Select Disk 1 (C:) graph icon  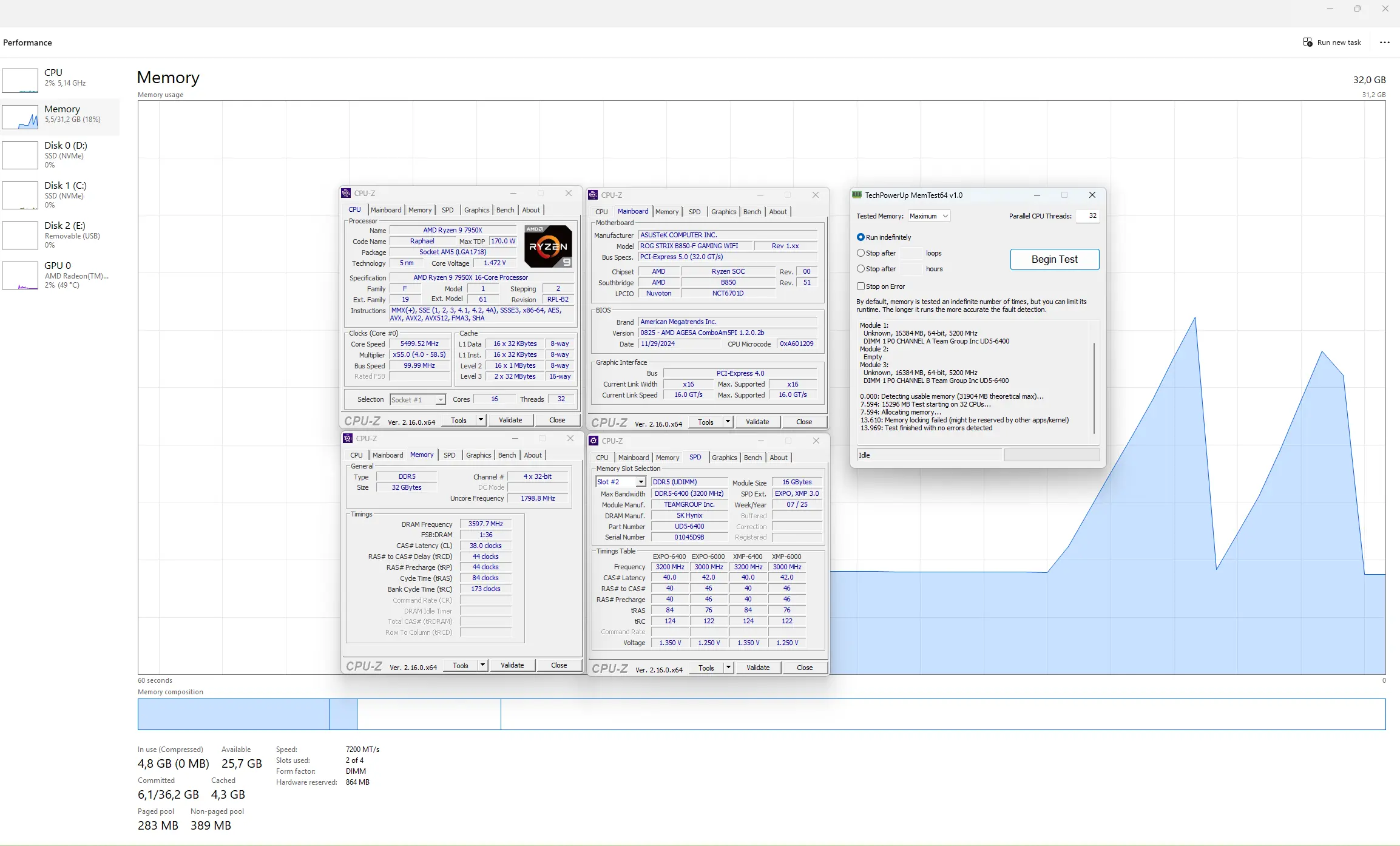coord(20,195)
